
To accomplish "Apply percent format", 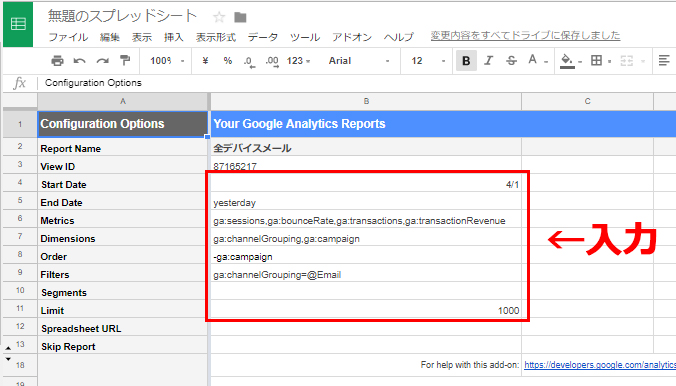I will click(x=228, y=61).
